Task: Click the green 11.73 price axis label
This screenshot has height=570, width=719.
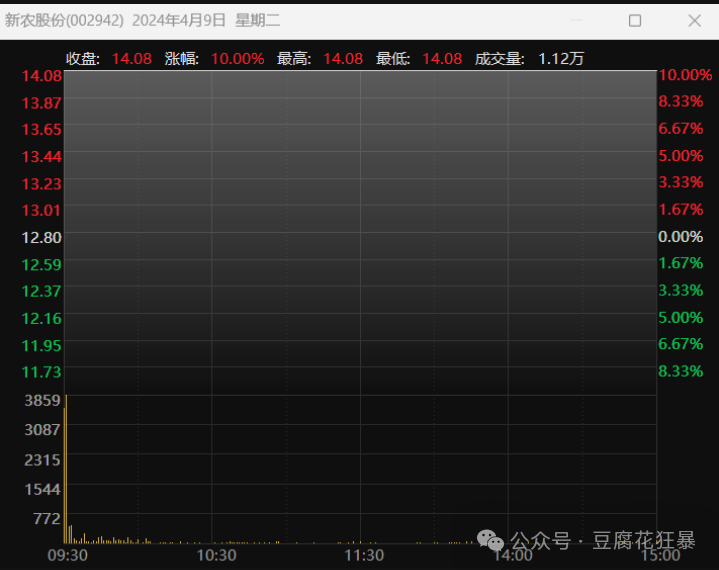Action: [42, 372]
